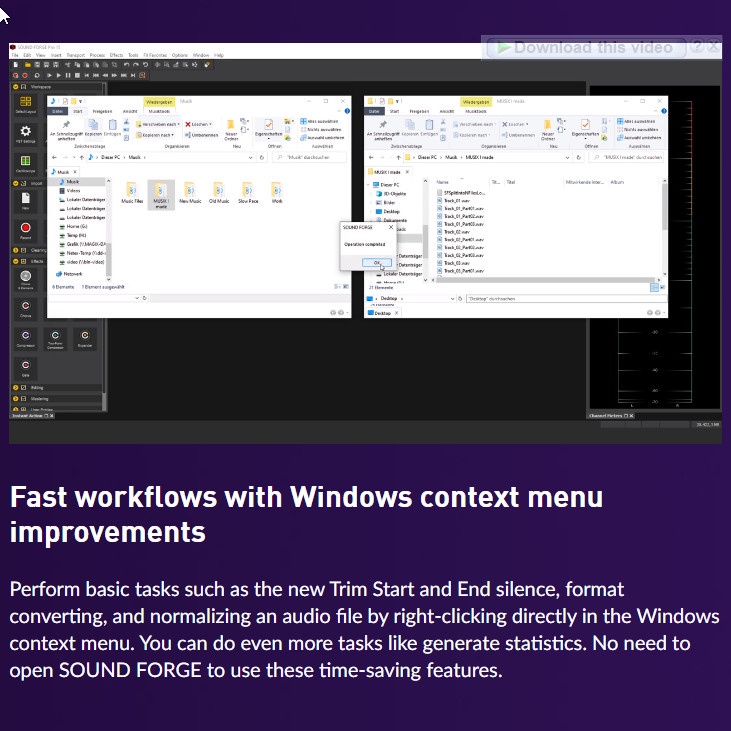Screen dimensions: 731x731
Task: Open the Transport menu in Sound Forge
Action: click(76, 55)
